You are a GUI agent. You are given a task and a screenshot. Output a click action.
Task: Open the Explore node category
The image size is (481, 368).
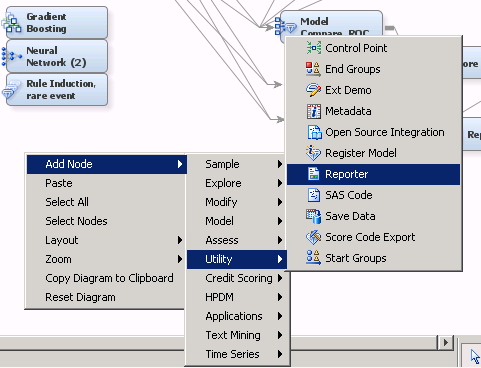click(237, 183)
